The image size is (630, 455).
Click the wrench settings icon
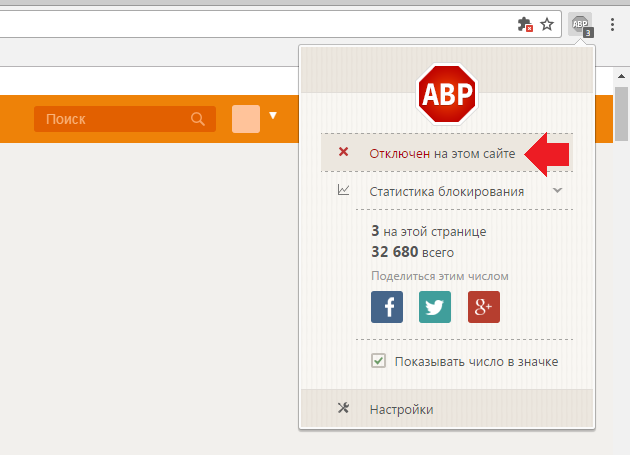(343, 408)
